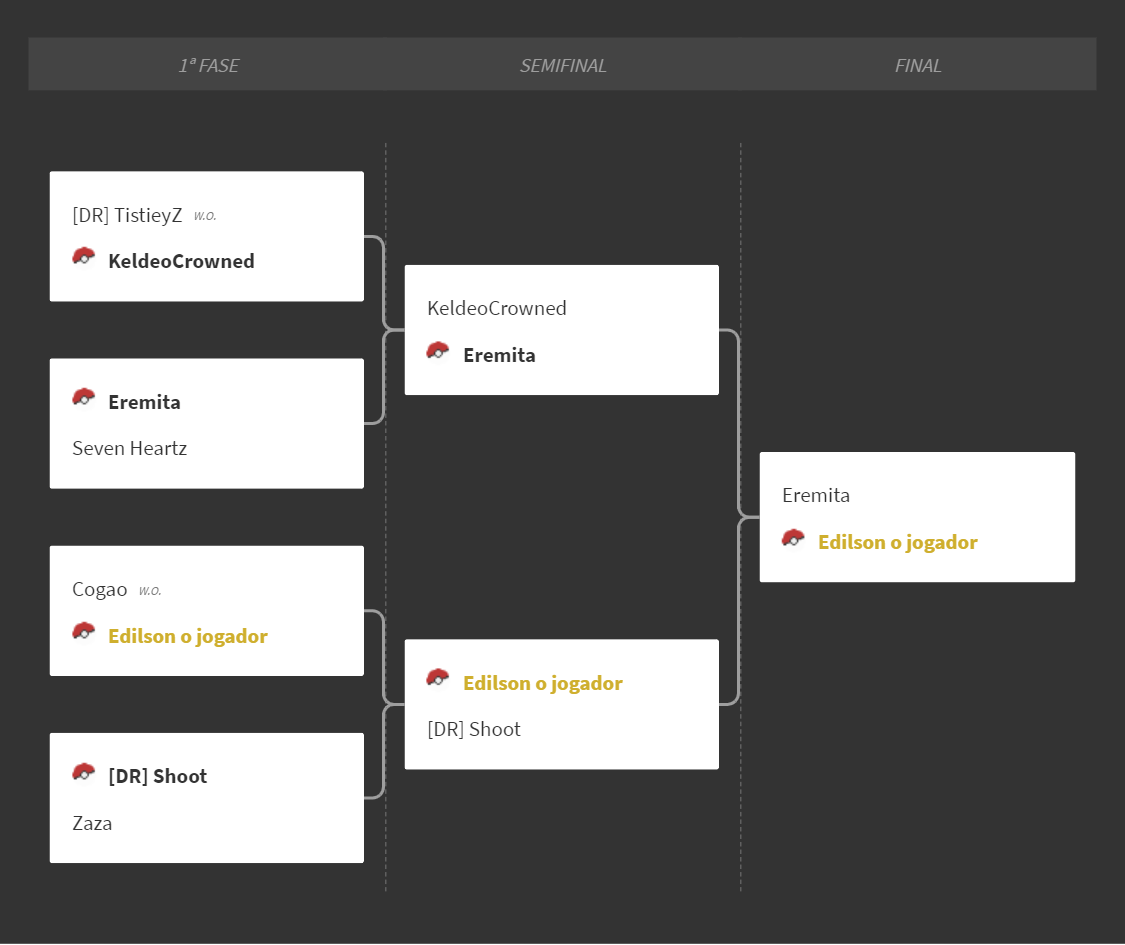The width and height of the screenshot is (1125, 945).
Task: Click Pokéball icon beside Edilson o jogador in semifinal
Action: pos(438,678)
